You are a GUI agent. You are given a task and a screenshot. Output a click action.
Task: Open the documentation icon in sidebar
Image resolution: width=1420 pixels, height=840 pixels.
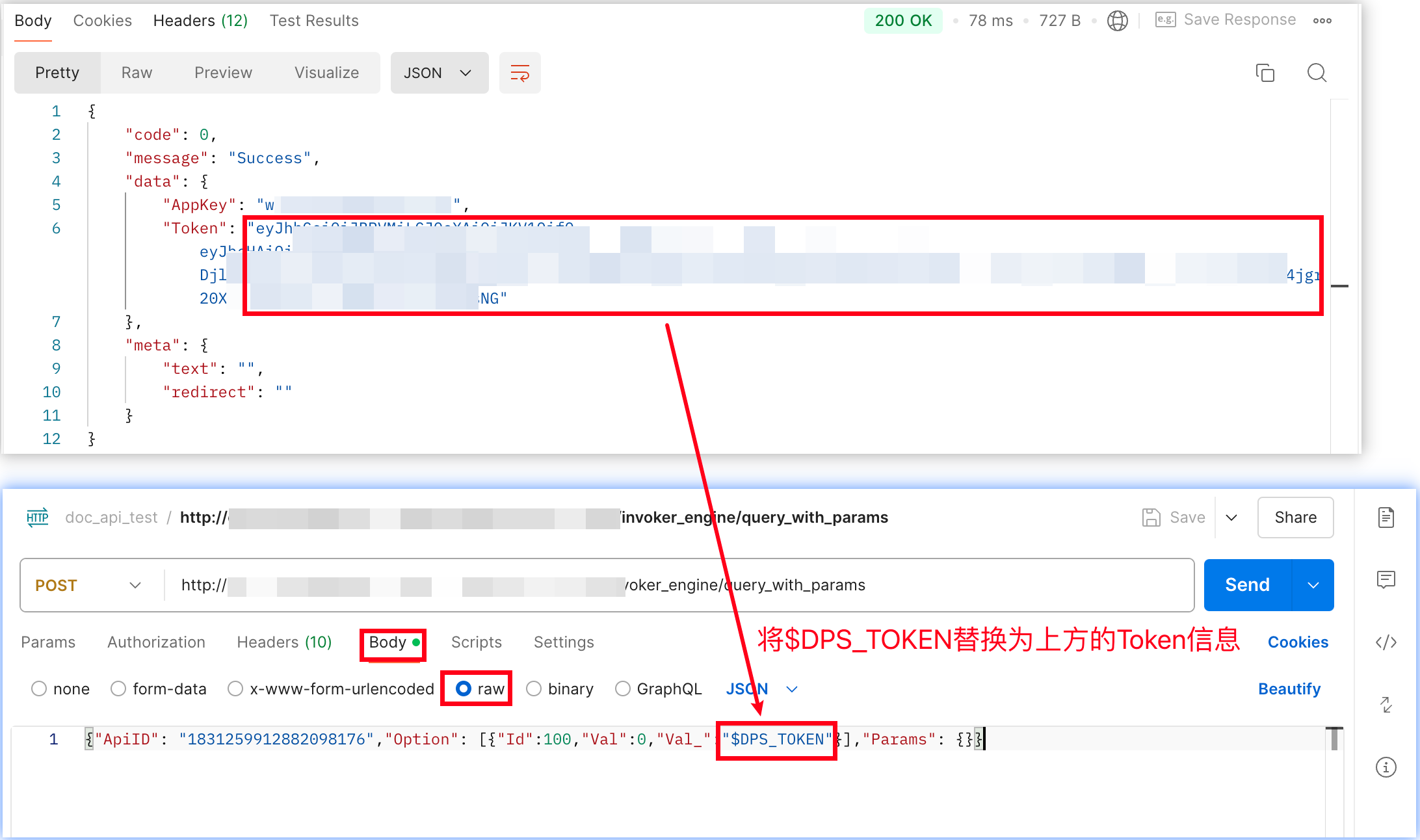point(1386,518)
